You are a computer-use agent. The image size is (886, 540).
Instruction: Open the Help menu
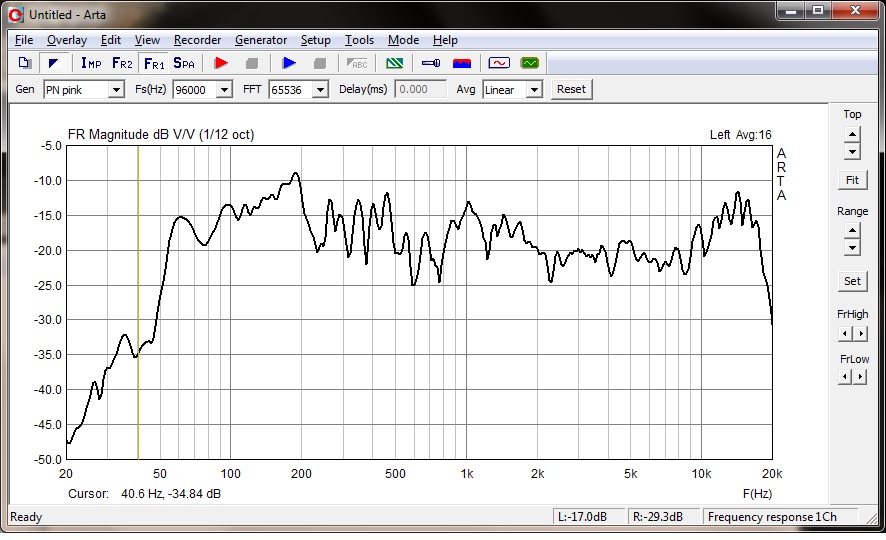[x=445, y=40]
